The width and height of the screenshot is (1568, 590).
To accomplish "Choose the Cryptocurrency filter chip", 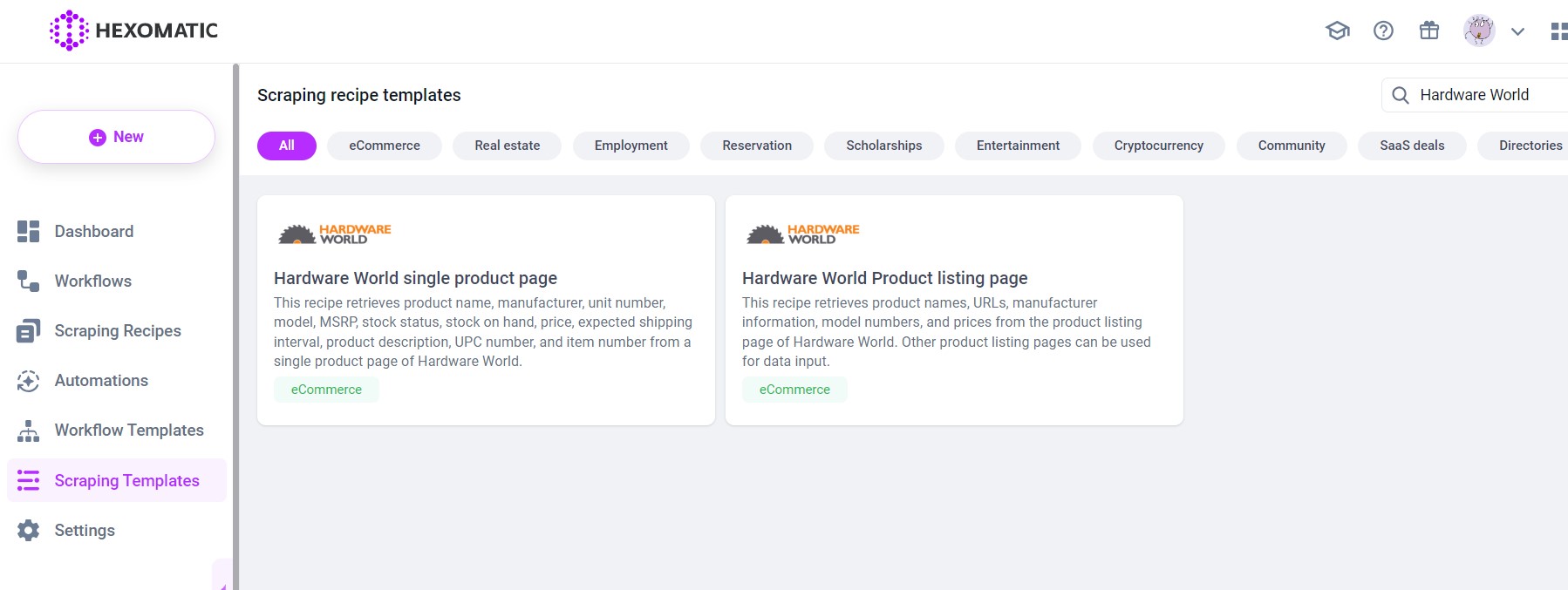I will click(1158, 146).
